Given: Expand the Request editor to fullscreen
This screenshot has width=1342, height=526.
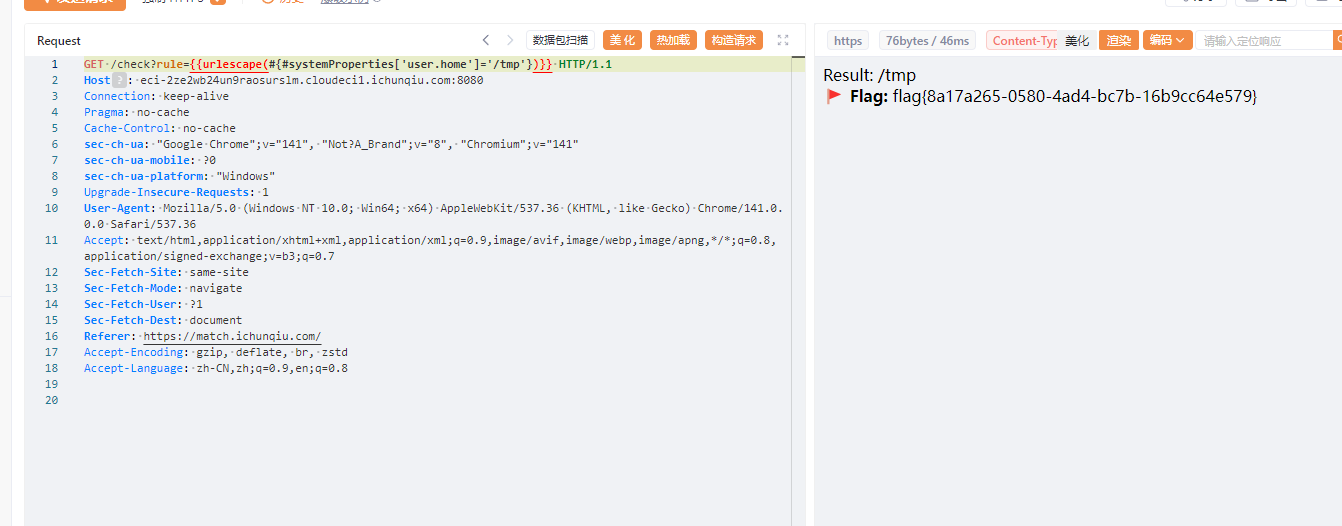Looking at the screenshot, I should coord(783,40).
